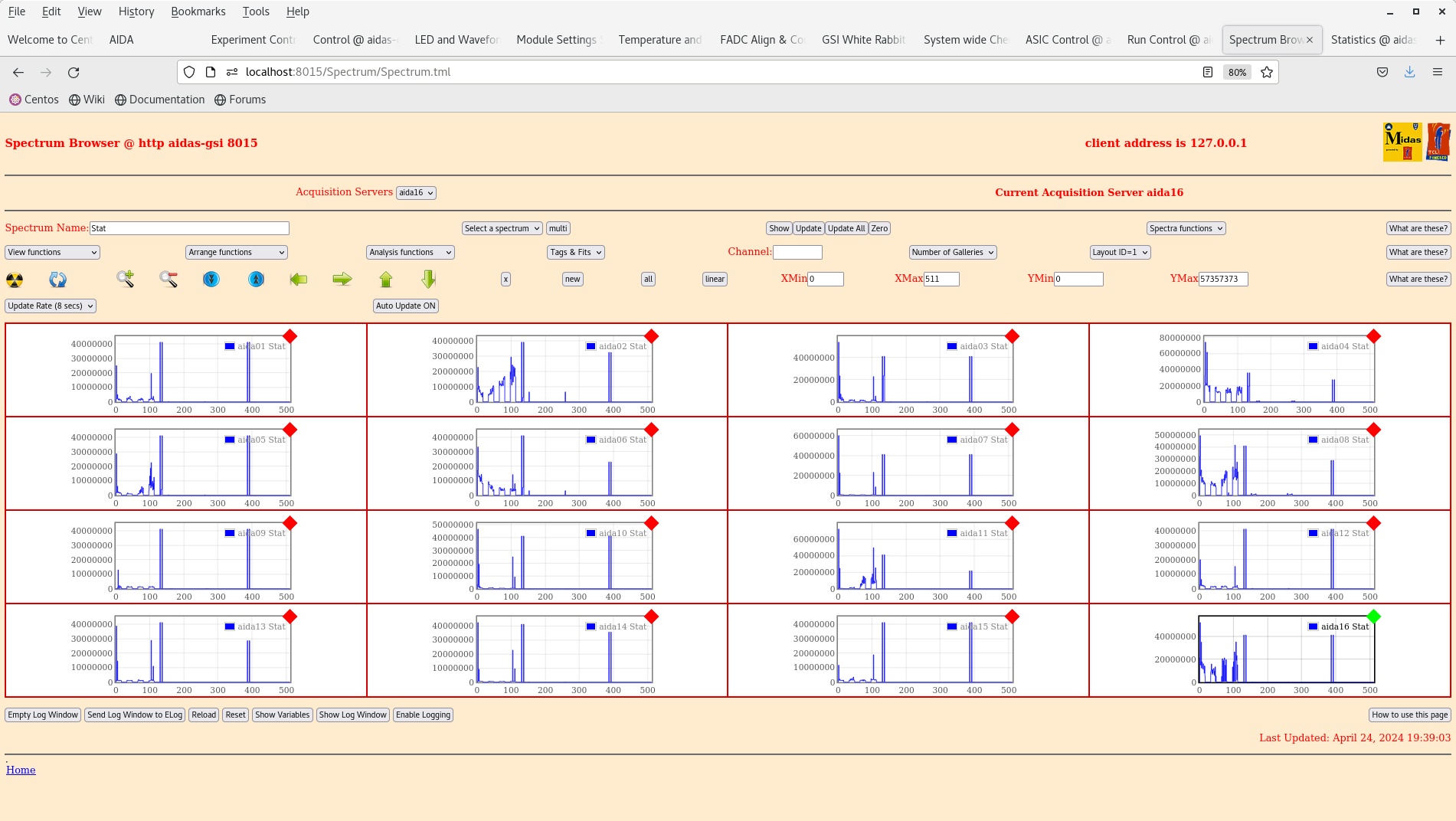Click blue legend swatch of aida03 Stat
The height and width of the screenshot is (821, 1456).
952,346
